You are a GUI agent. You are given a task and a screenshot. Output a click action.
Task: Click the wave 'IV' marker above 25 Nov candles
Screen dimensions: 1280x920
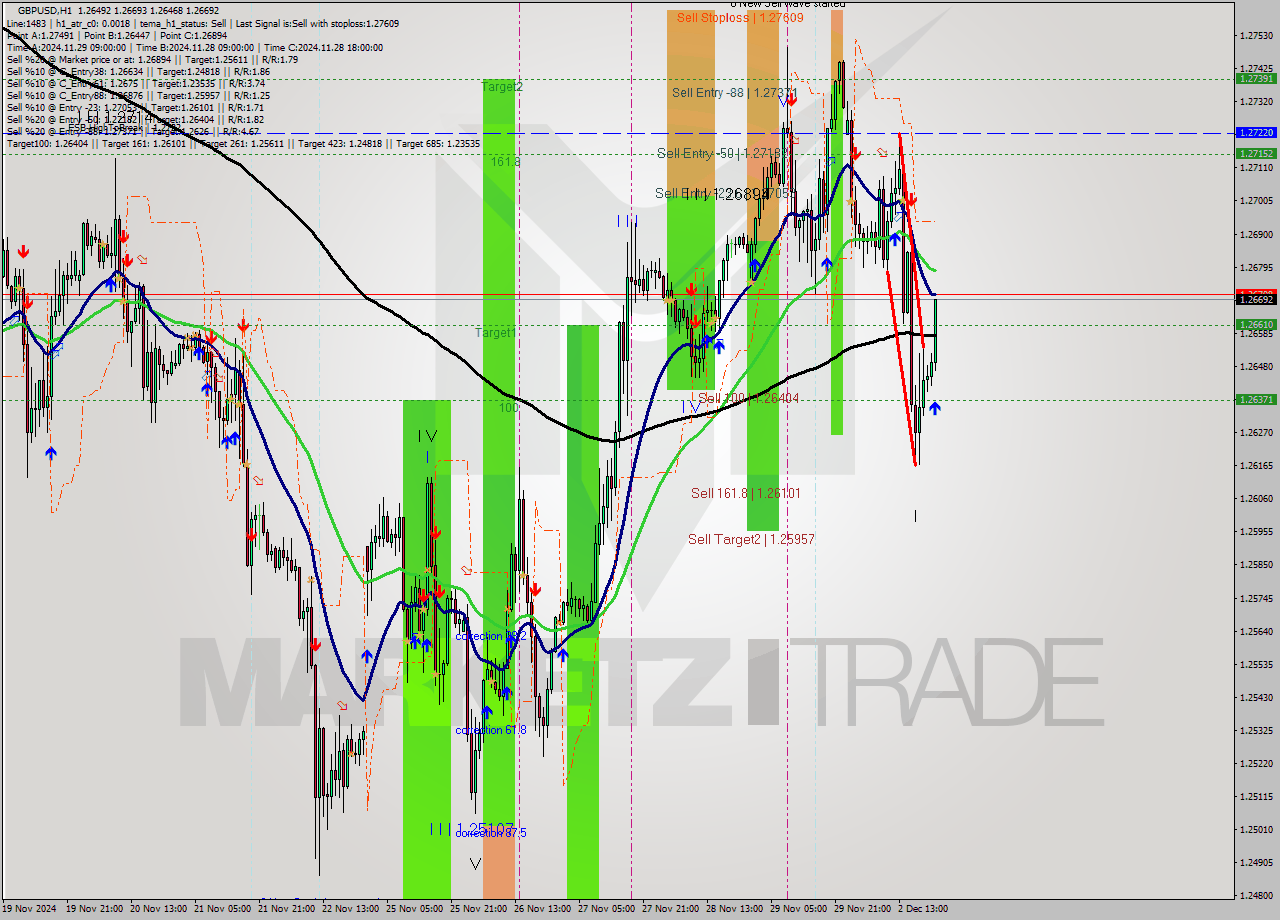(x=427, y=436)
